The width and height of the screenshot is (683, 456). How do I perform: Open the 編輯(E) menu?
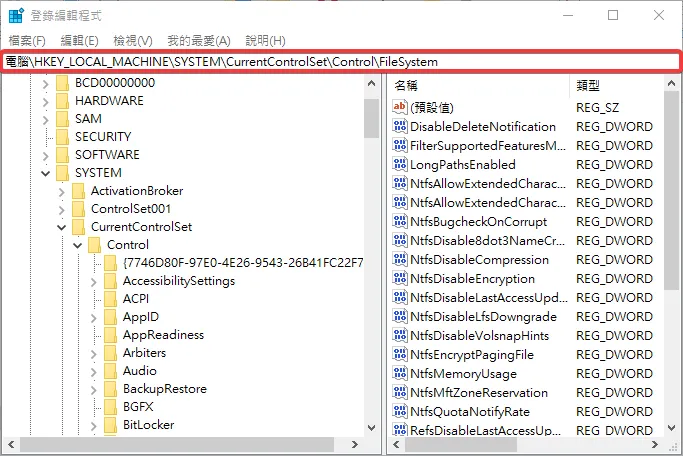pos(79,41)
